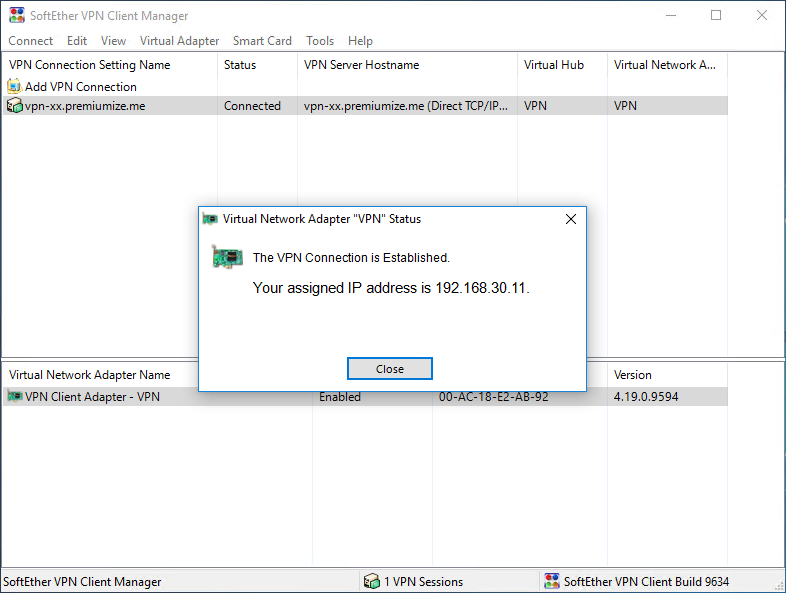786x593 pixels.
Task: Open the Smart Card menu
Action: [262, 41]
